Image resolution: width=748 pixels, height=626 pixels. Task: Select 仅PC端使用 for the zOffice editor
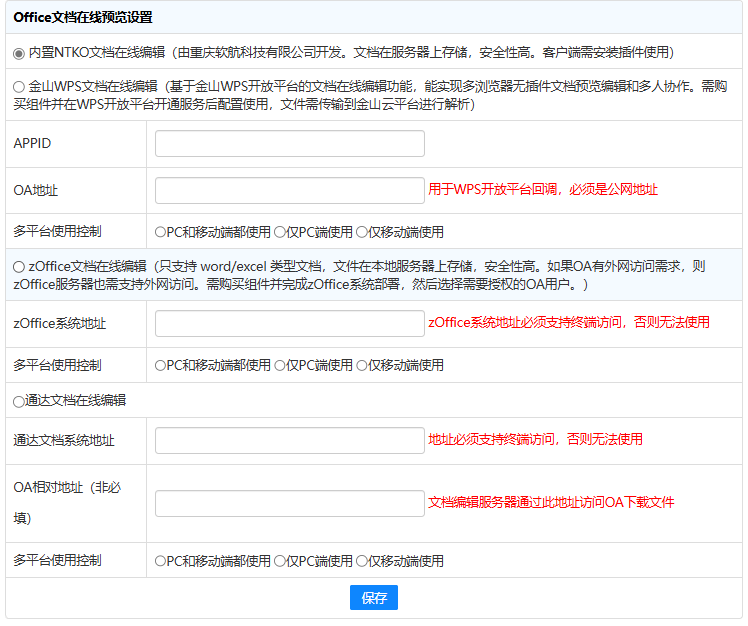point(280,366)
